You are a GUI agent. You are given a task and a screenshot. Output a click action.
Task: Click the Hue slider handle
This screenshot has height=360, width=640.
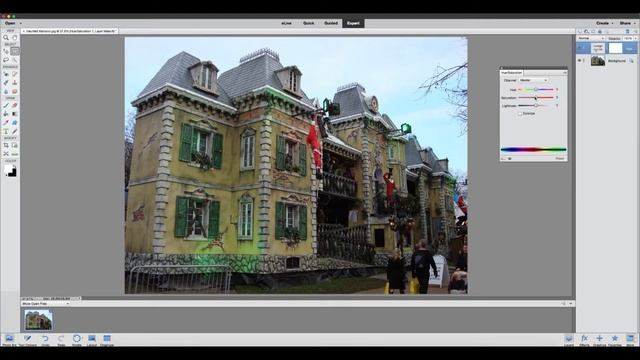pos(536,89)
